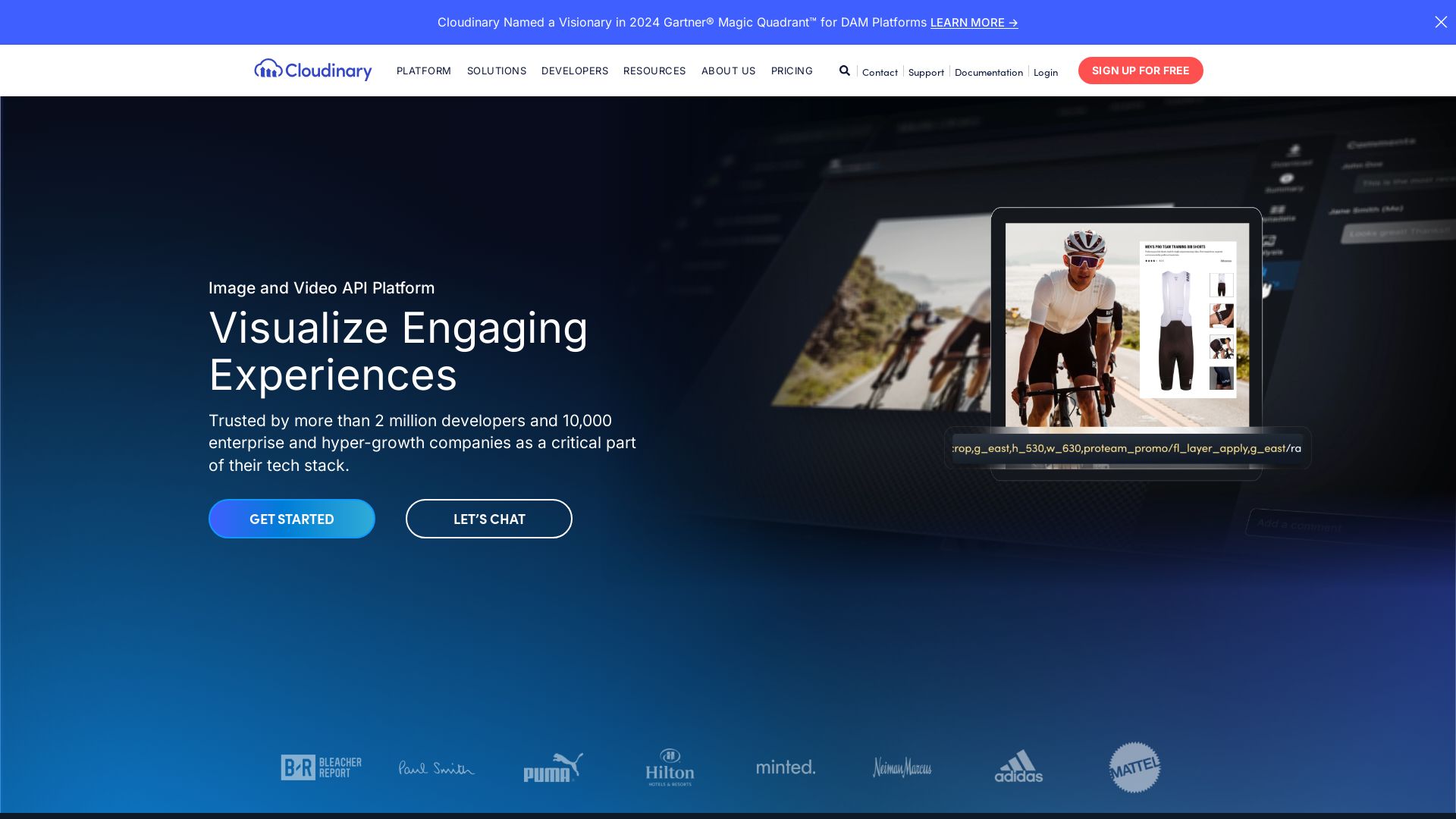Open the Solutions menu
This screenshot has width=1456, height=819.
tap(496, 71)
